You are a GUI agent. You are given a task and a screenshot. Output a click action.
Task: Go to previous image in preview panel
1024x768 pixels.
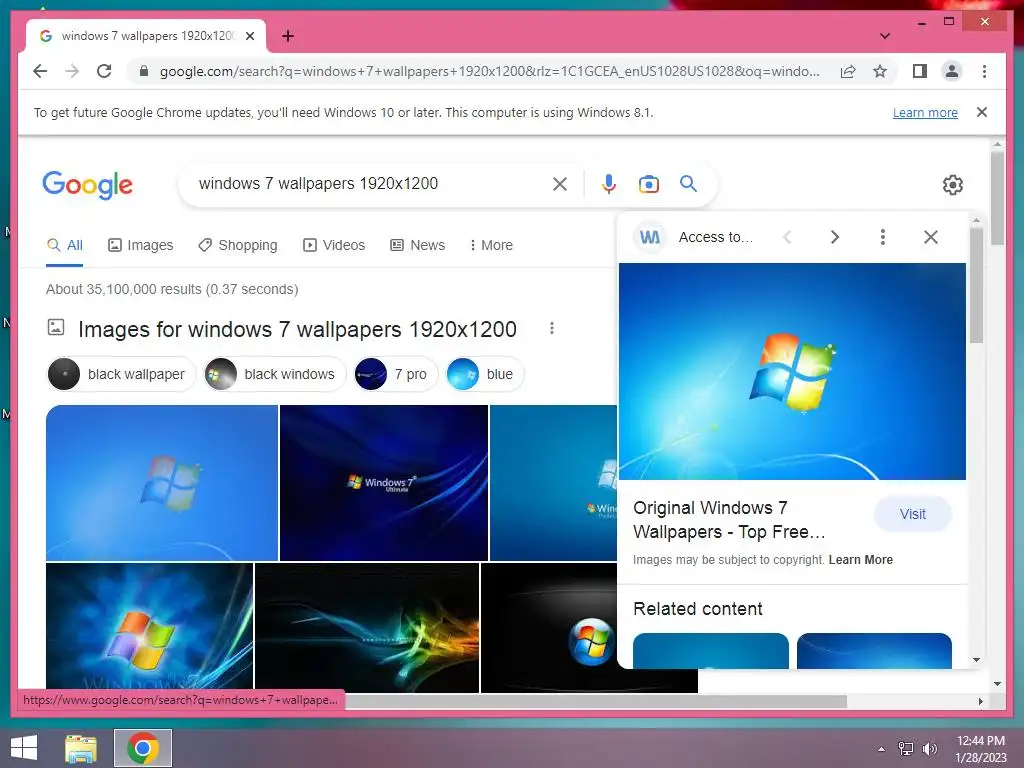tap(787, 237)
